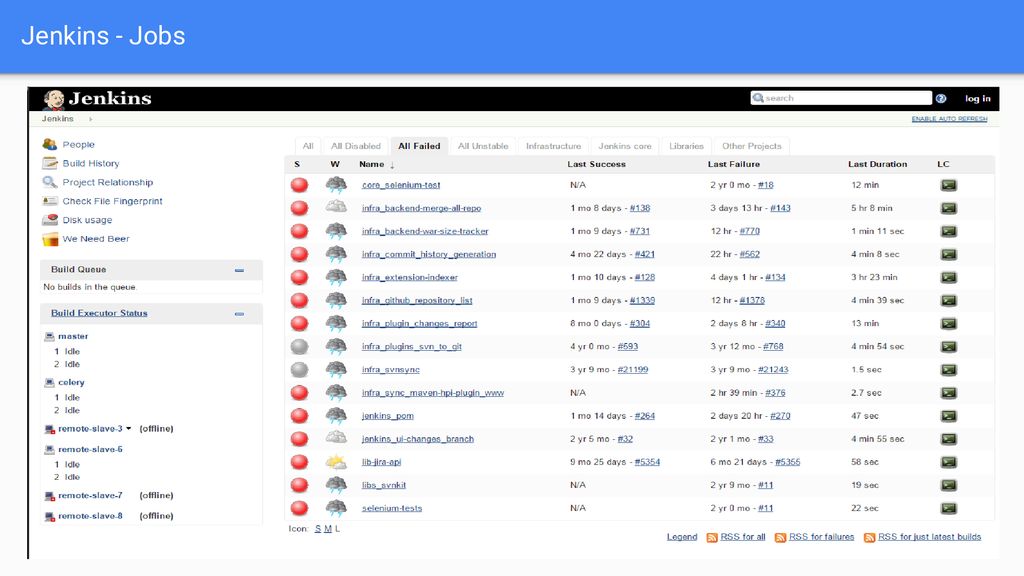Click the Check File Fingerprint icon
This screenshot has width=1024, height=576.
50,201
